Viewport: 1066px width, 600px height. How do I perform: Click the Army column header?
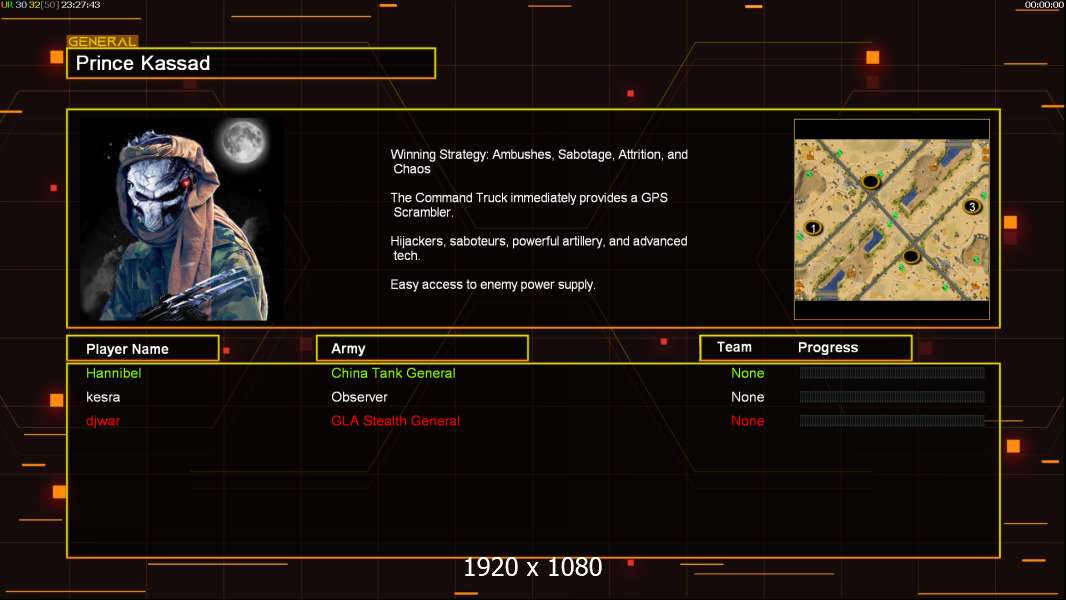click(x=422, y=348)
